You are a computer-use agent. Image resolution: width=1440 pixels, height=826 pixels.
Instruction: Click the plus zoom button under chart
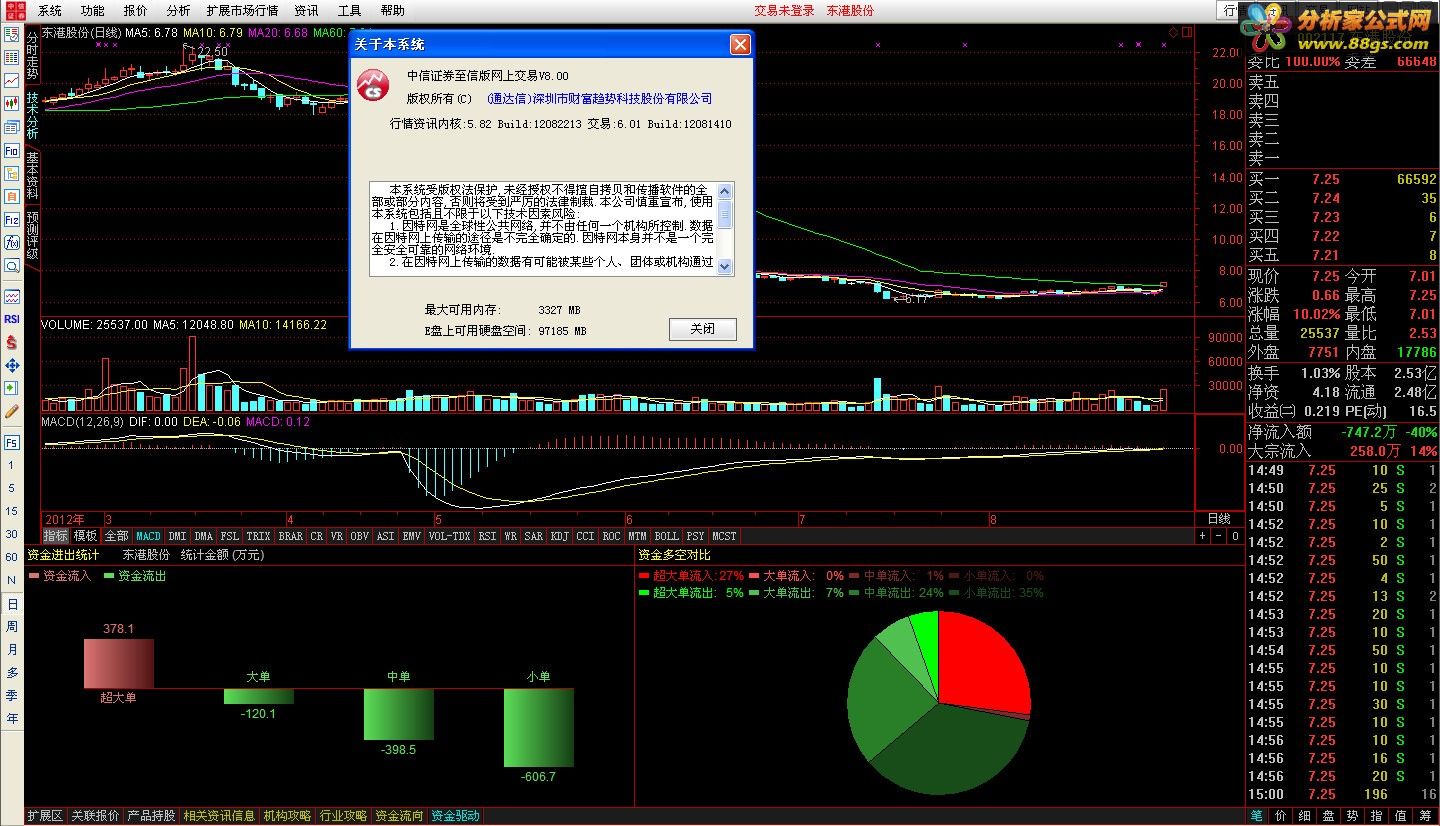point(1203,536)
